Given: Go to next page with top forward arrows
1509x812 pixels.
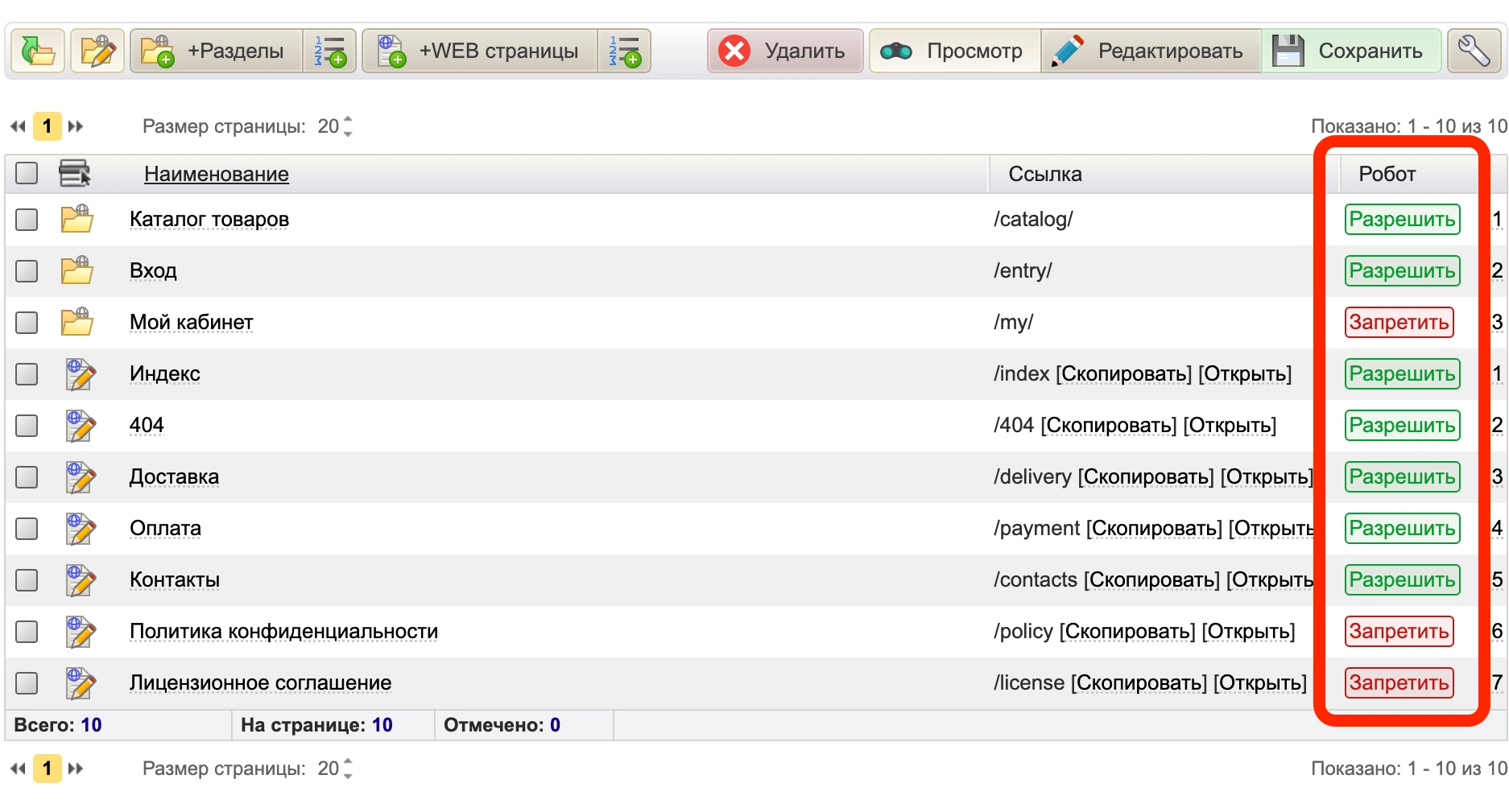Looking at the screenshot, I should [76, 126].
